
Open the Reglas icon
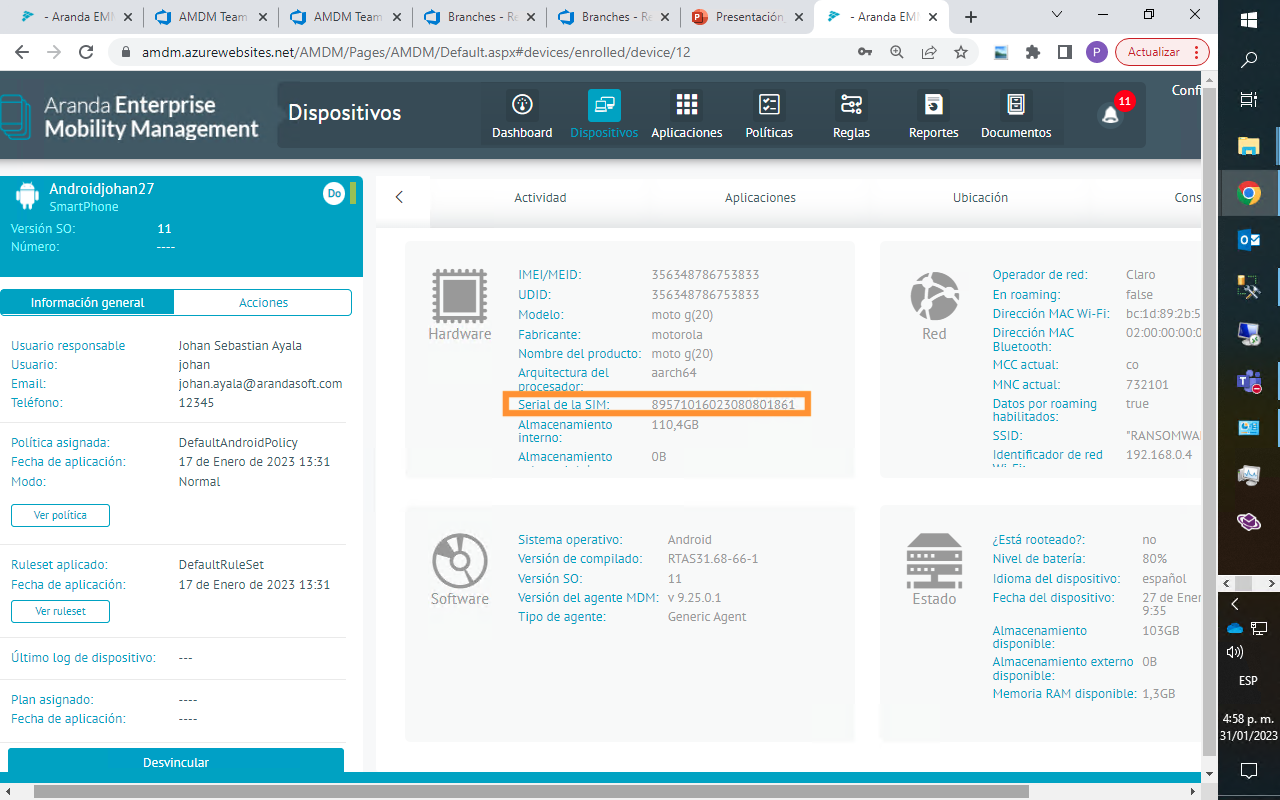pos(851,105)
